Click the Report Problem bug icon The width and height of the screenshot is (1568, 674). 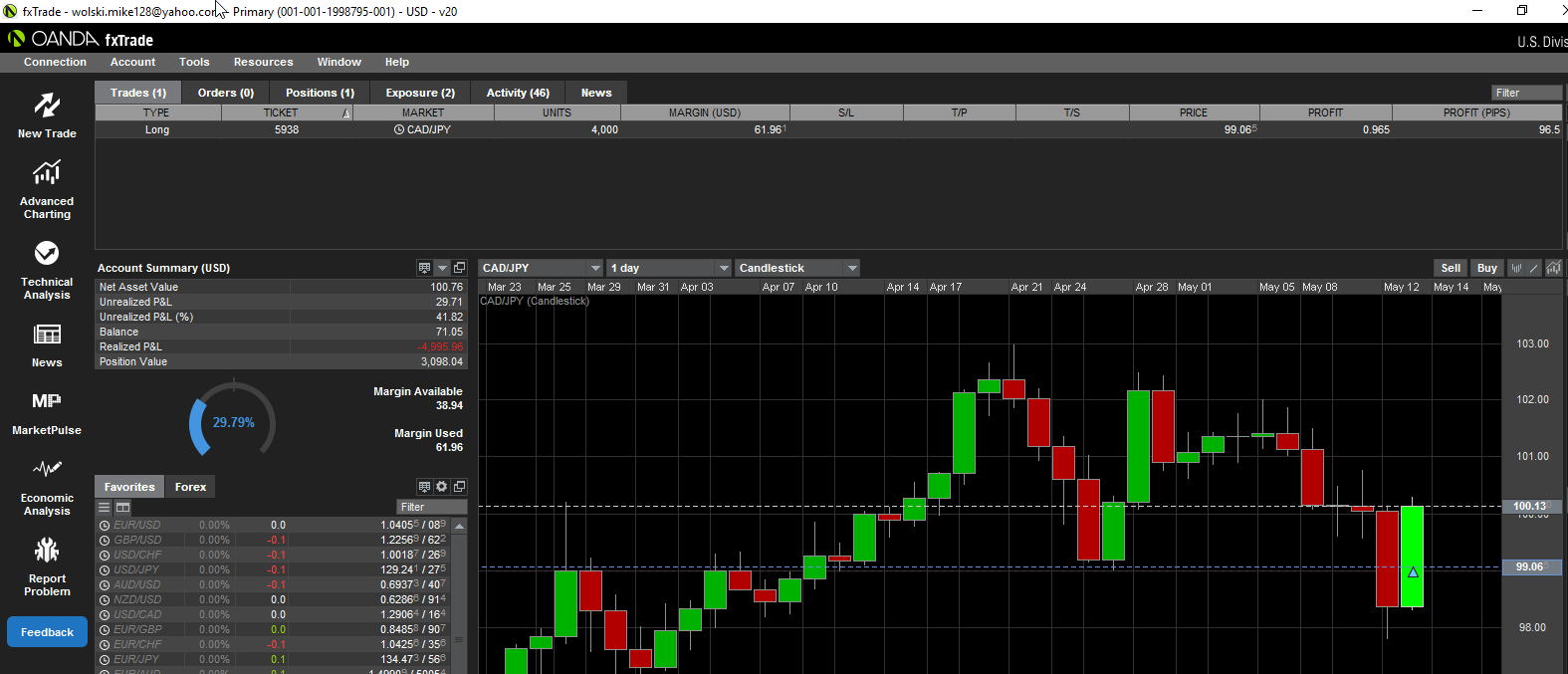point(47,550)
